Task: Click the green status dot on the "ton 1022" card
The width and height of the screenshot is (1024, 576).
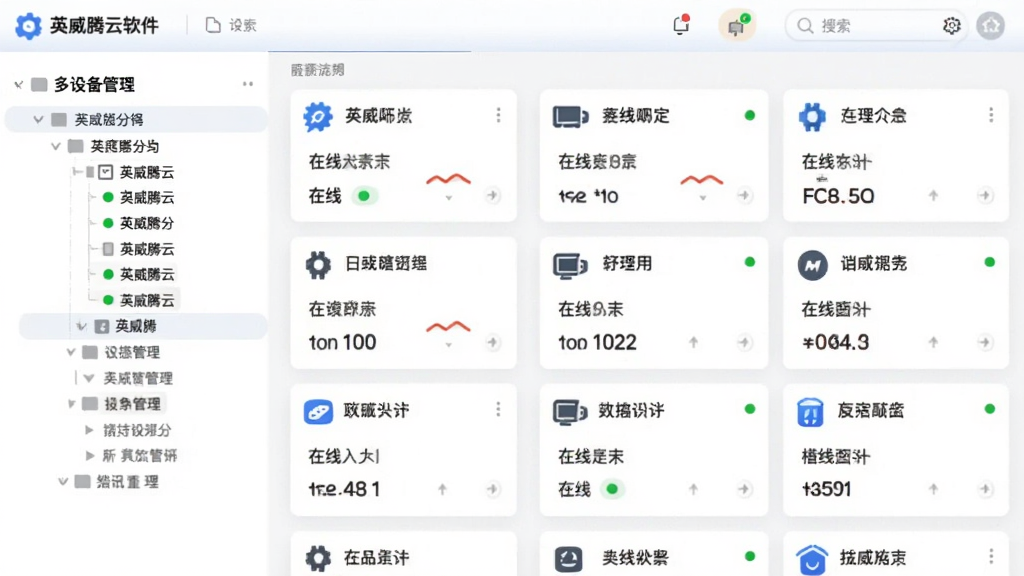Action: tap(750, 263)
